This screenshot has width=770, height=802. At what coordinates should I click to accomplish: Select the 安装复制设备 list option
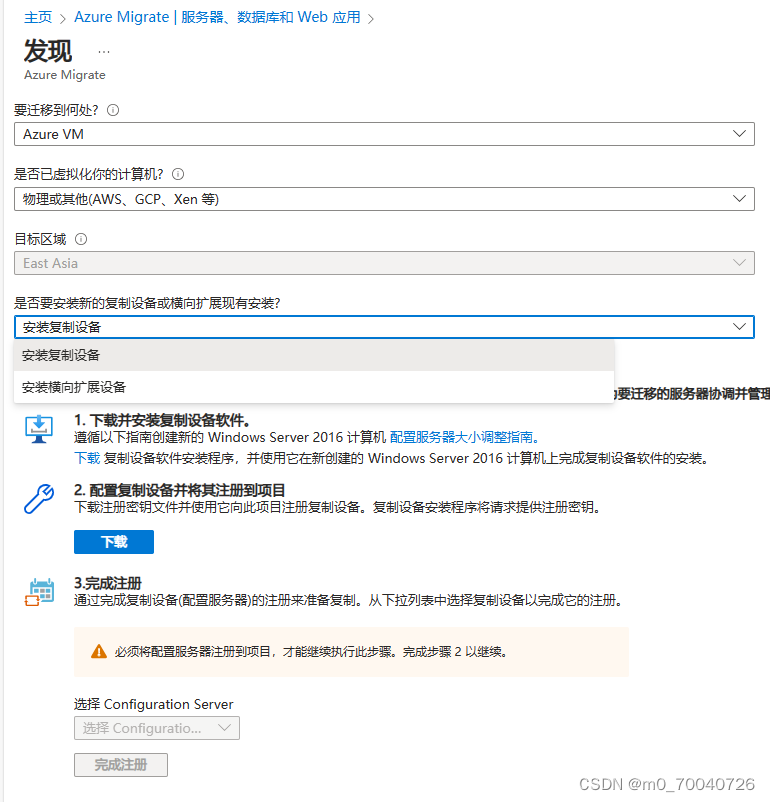314,355
